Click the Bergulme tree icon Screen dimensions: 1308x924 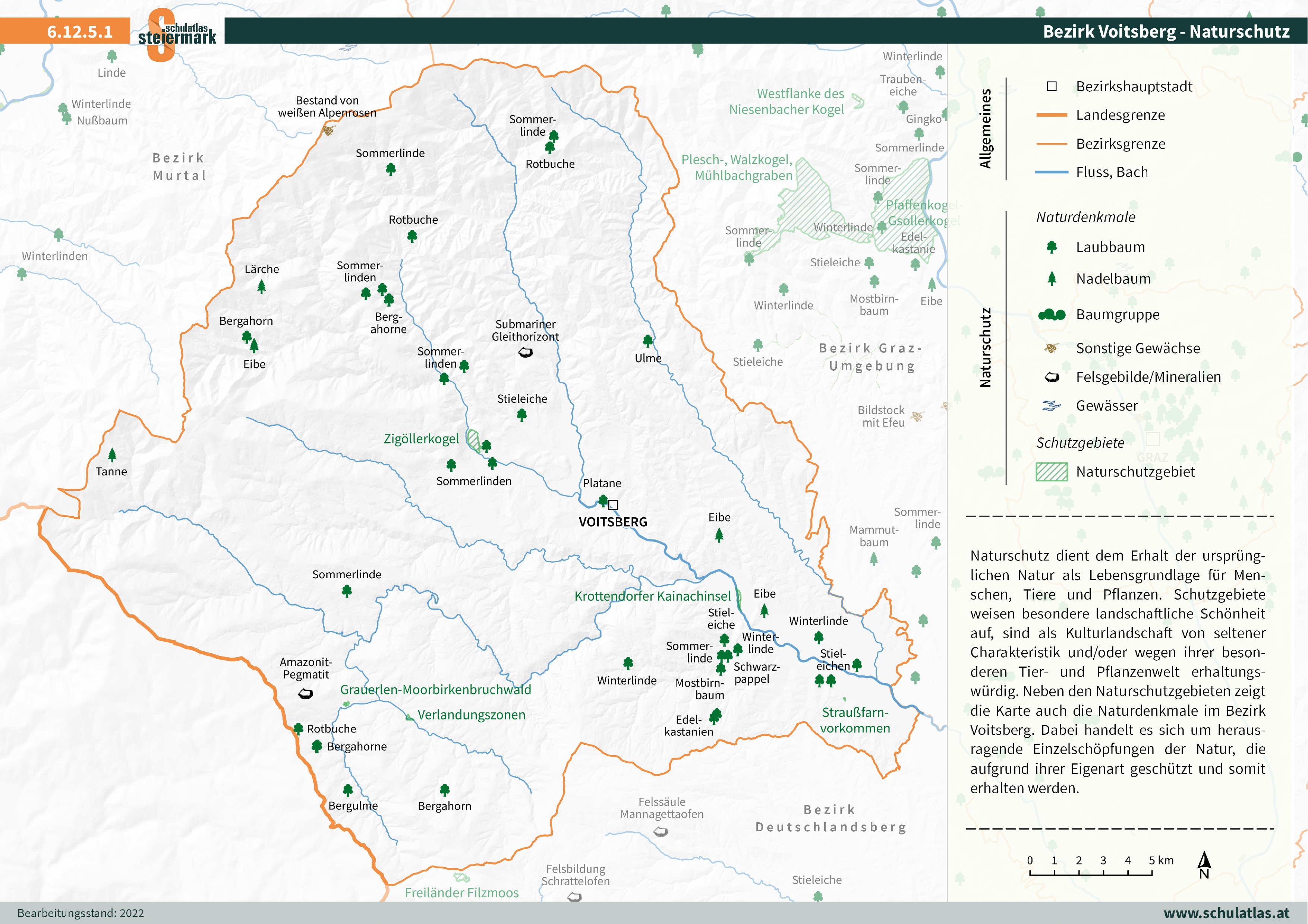[348, 789]
